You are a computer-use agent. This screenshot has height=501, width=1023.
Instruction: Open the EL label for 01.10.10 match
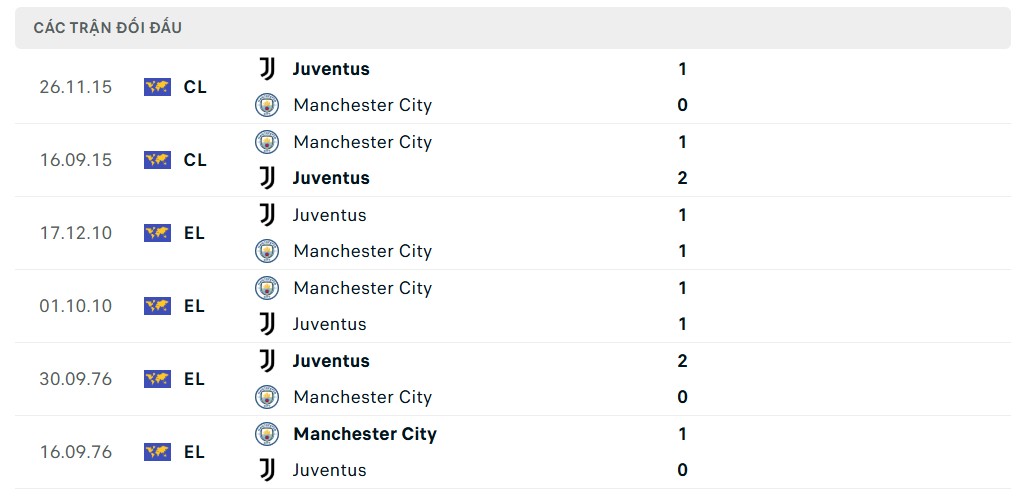click(x=194, y=306)
